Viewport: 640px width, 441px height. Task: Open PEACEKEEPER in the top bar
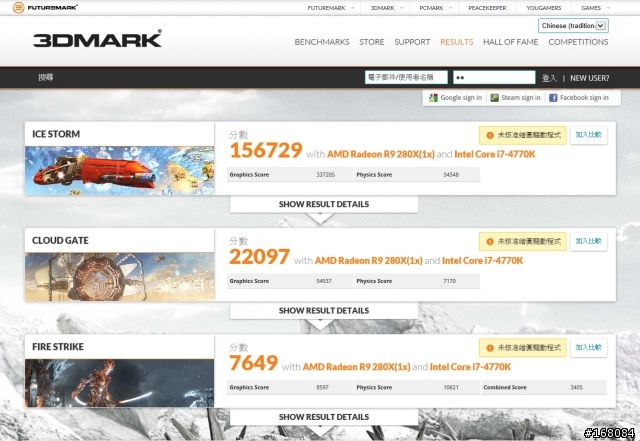pyautogui.click(x=487, y=8)
